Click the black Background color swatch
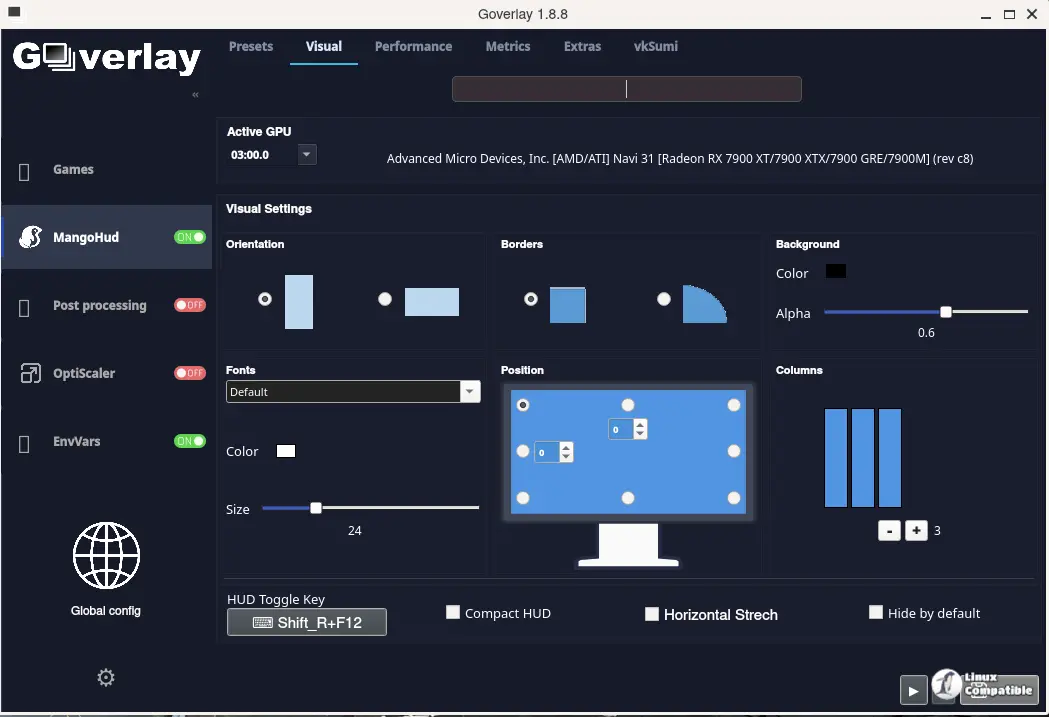Image resolution: width=1049 pixels, height=717 pixels. coord(836,271)
